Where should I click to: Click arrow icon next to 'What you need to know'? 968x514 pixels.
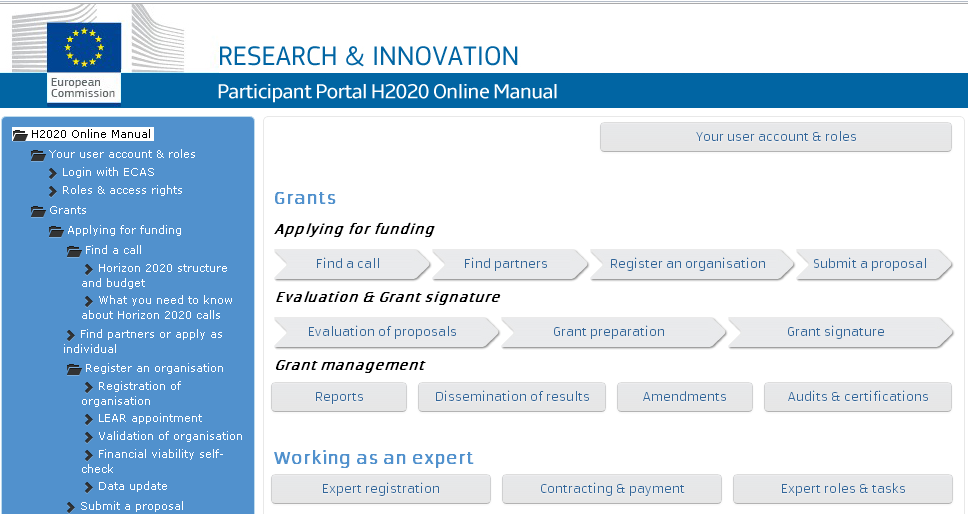tap(89, 301)
